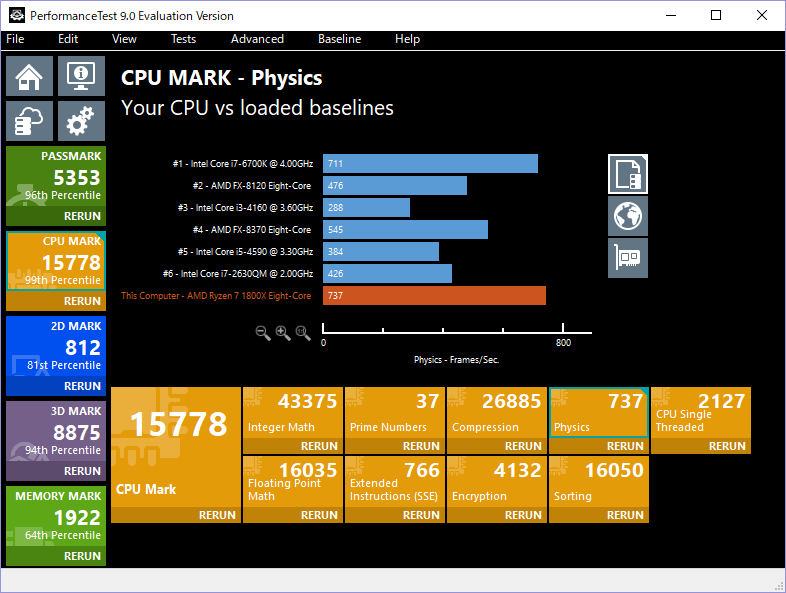
Task: Select the Encryption 4132 tile
Action: [497, 481]
